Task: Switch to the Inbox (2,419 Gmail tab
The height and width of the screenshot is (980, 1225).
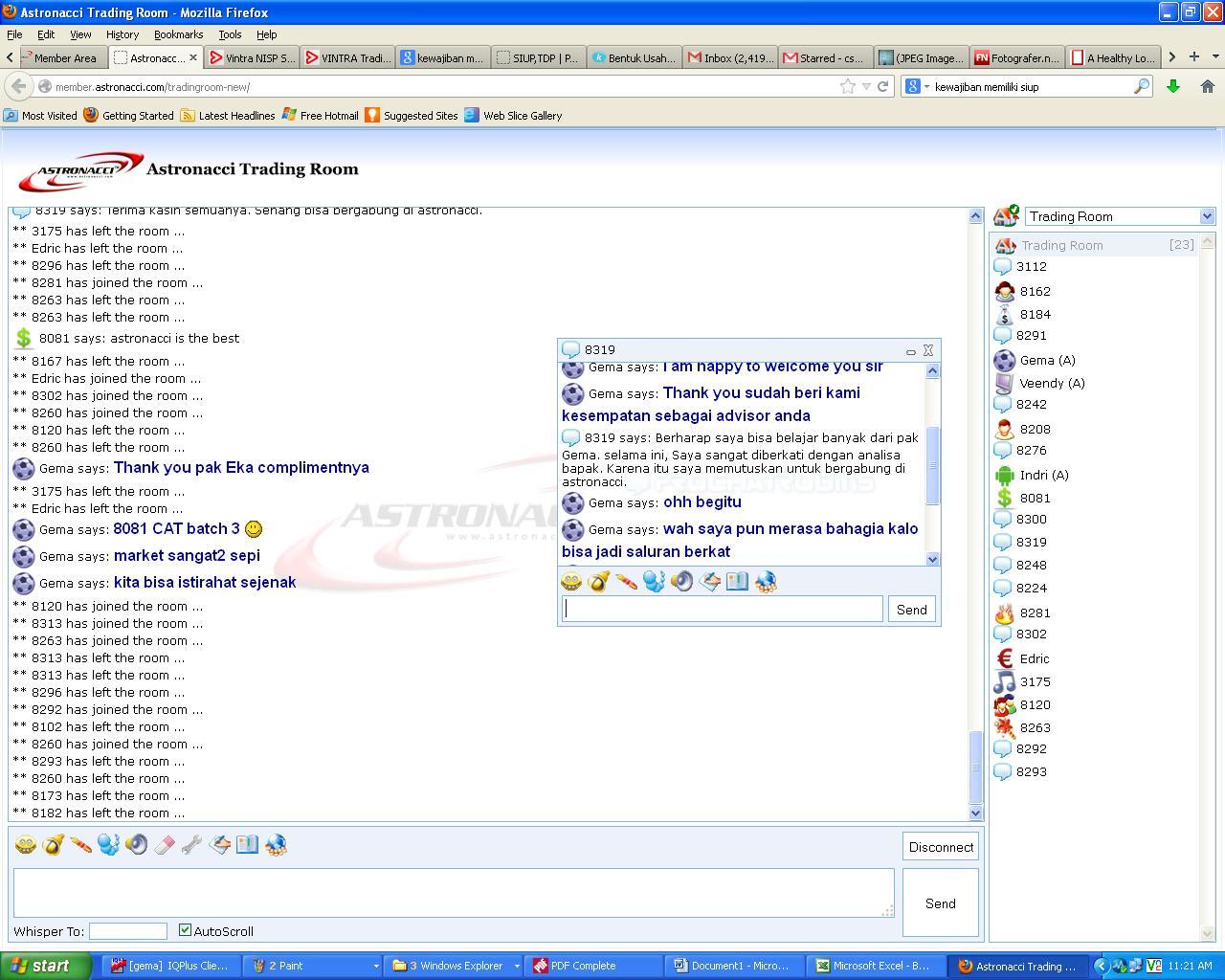Action: [x=730, y=57]
